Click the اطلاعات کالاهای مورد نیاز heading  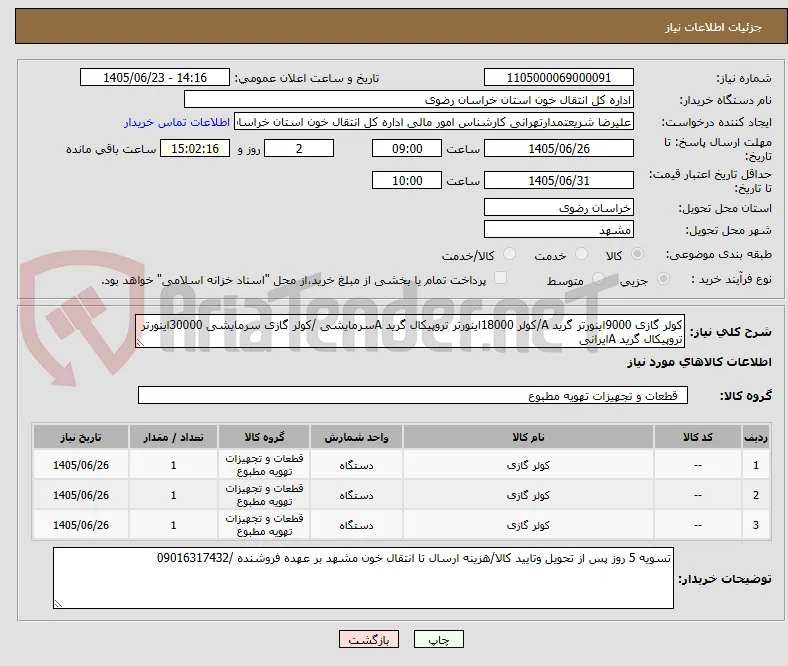point(699,362)
